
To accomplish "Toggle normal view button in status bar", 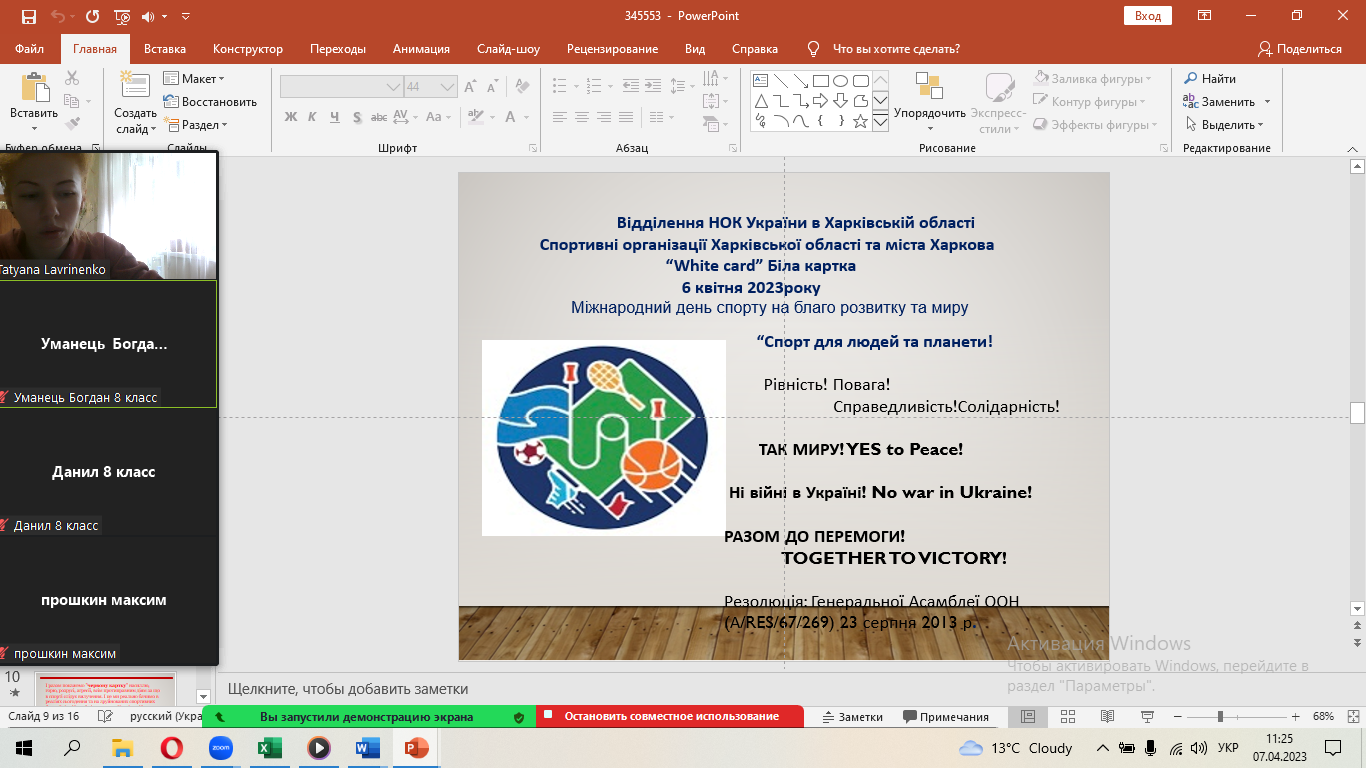I will pos(1027,717).
